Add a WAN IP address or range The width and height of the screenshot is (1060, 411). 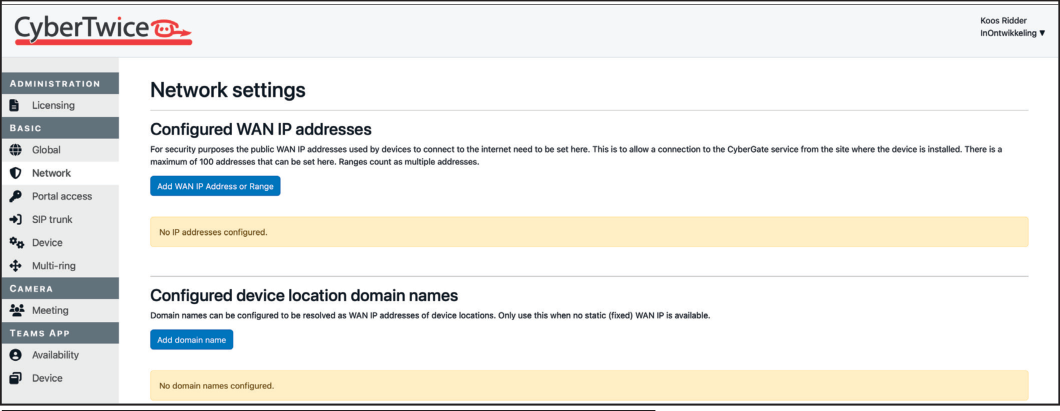tap(215, 186)
